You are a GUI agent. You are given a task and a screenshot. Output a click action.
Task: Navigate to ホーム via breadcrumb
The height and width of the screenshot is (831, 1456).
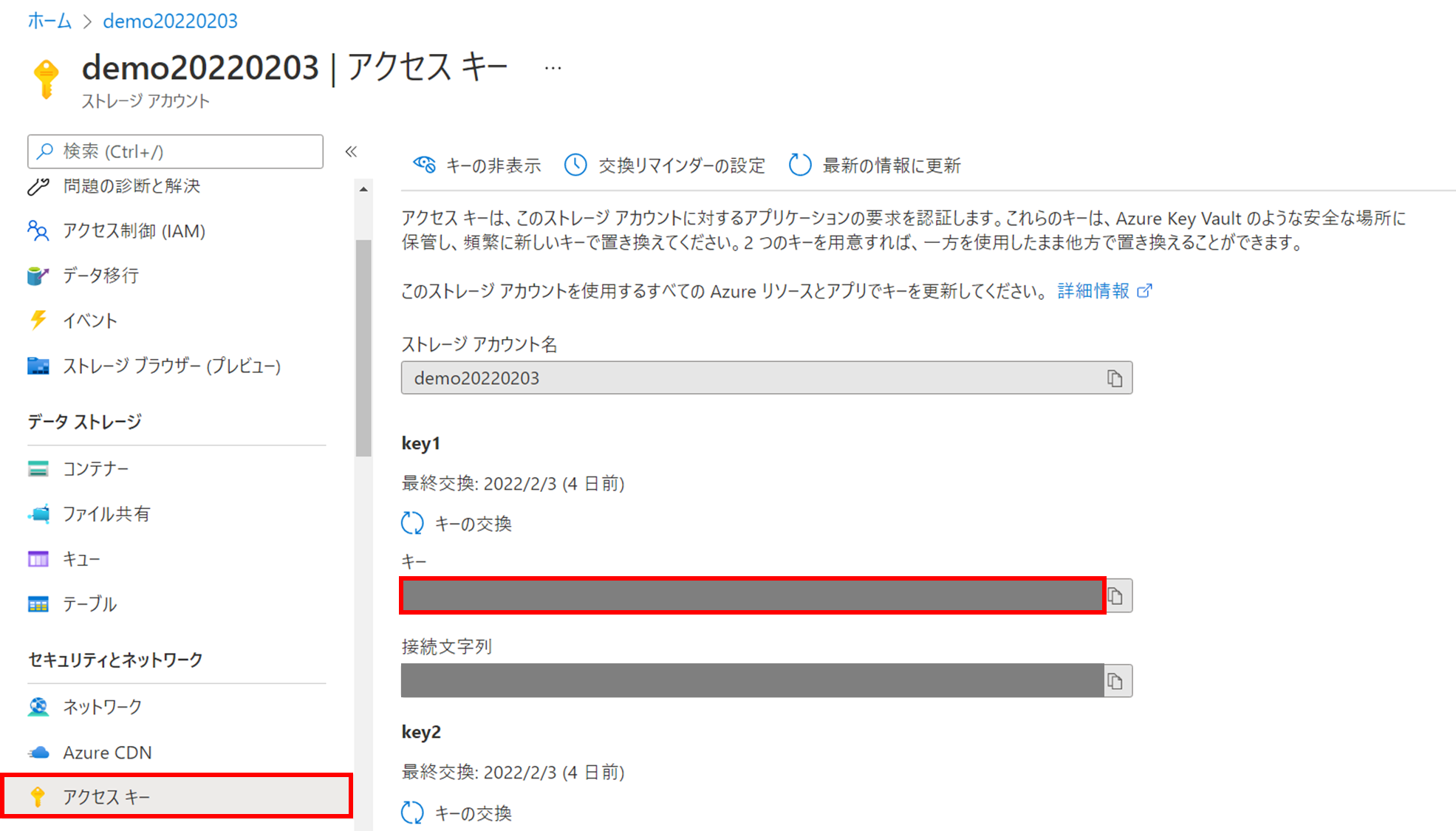point(49,21)
